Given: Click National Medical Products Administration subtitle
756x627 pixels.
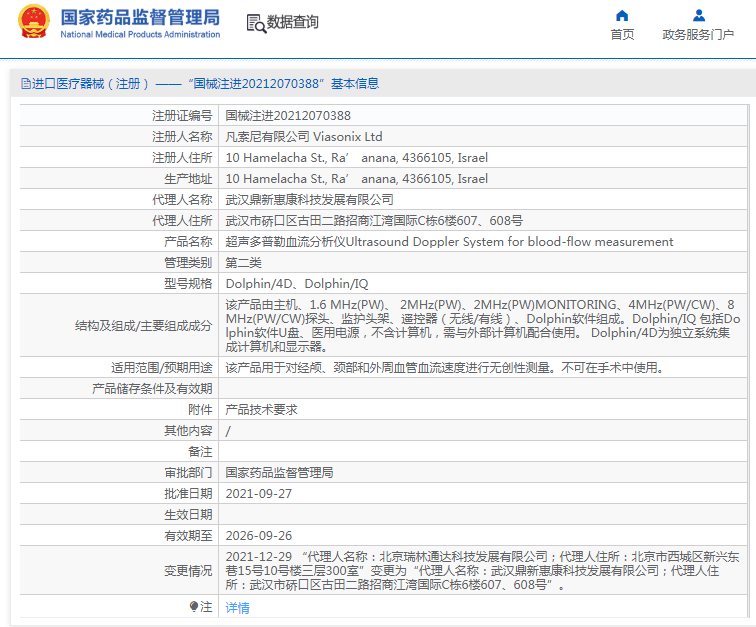Looking at the screenshot, I should (x=140, y=34).
